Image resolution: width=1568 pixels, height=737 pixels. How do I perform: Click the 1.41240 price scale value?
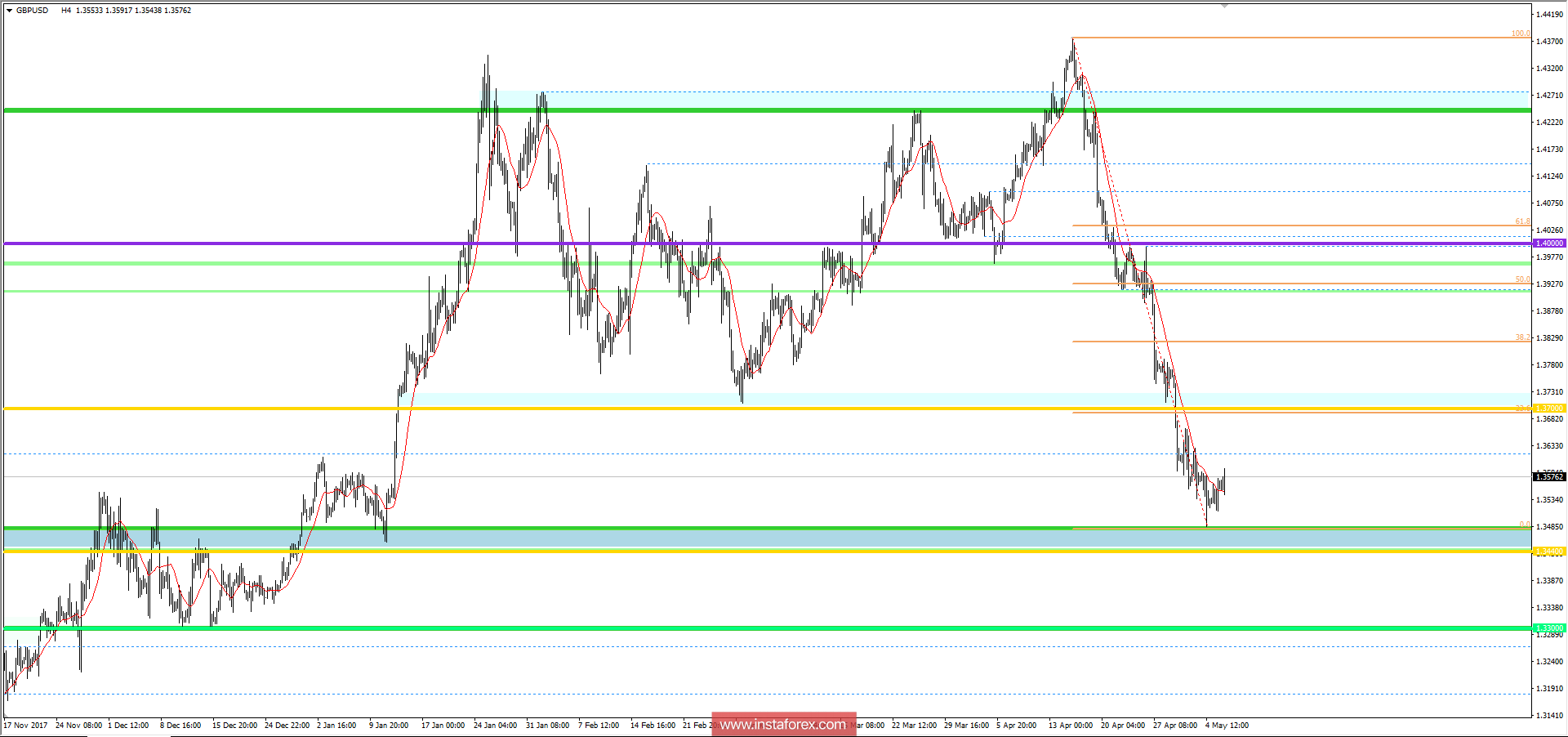[1549, 176]
